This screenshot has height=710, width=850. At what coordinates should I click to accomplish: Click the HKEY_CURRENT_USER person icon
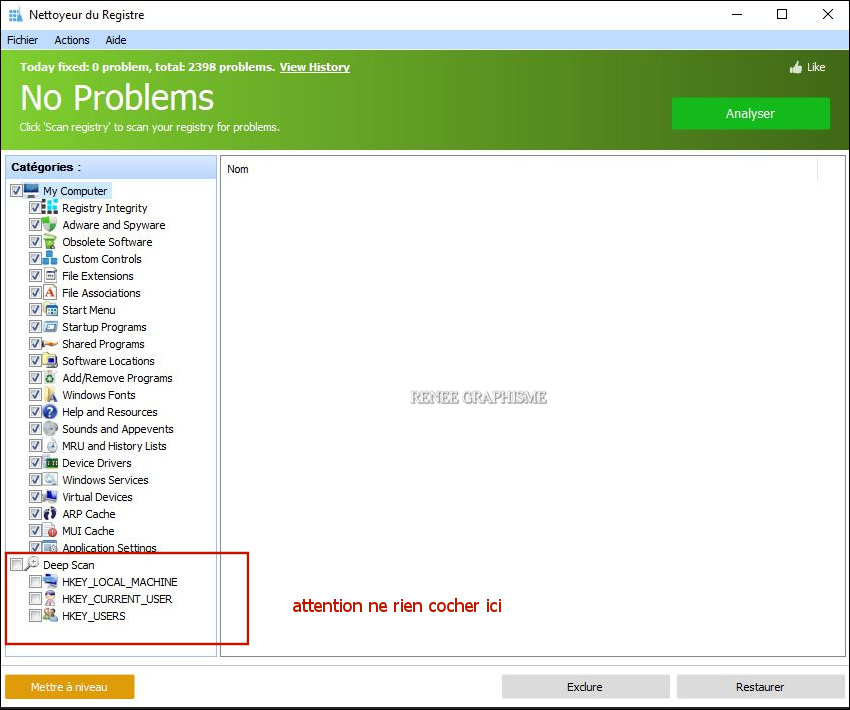(50, 598)
